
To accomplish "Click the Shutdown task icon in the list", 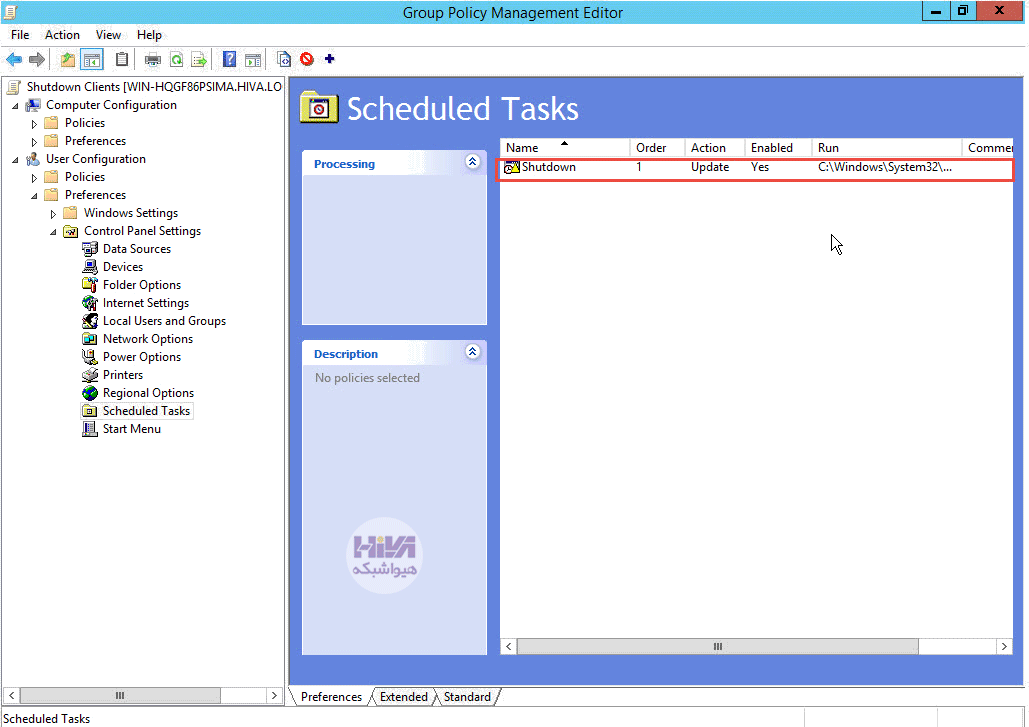I will [511, 167].
